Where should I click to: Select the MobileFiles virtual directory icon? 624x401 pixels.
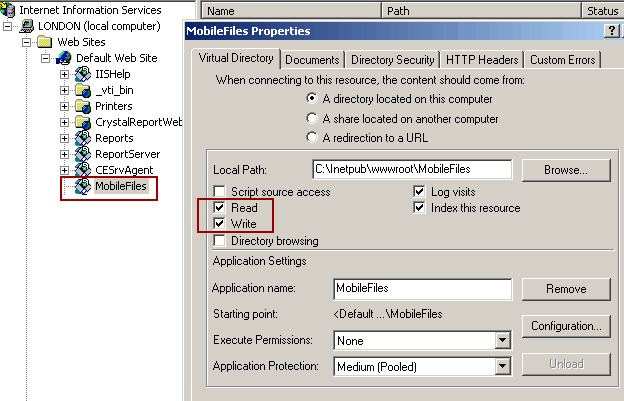click(x=82, y=186)
